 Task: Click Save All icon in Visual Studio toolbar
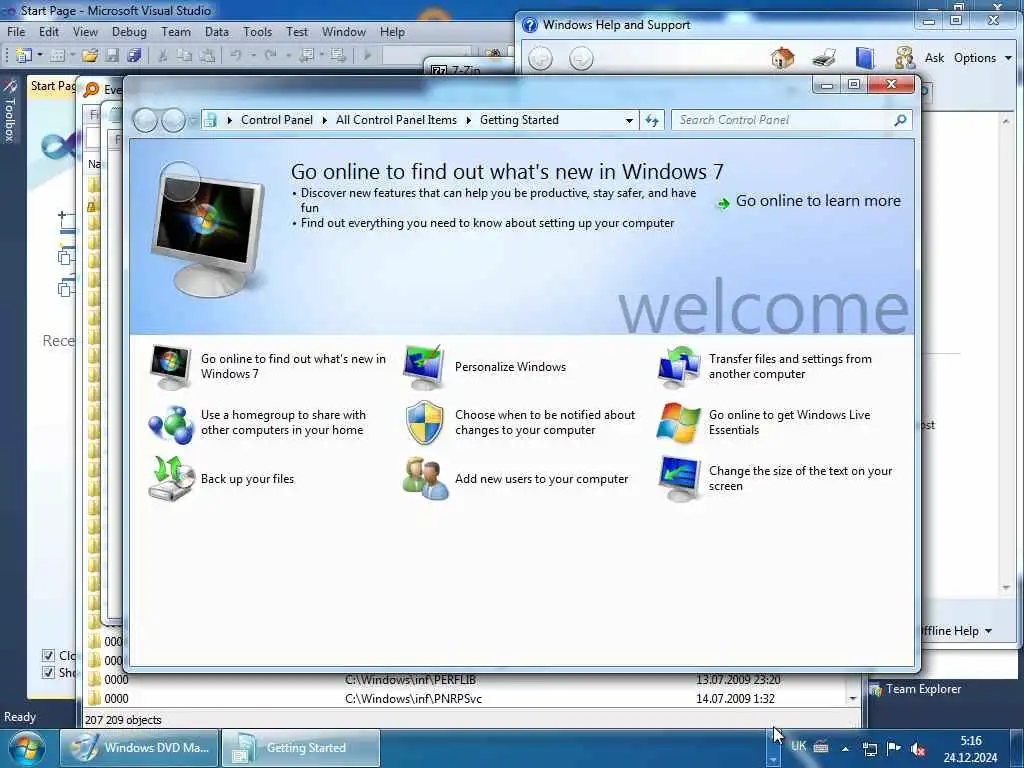pos(135,56)
